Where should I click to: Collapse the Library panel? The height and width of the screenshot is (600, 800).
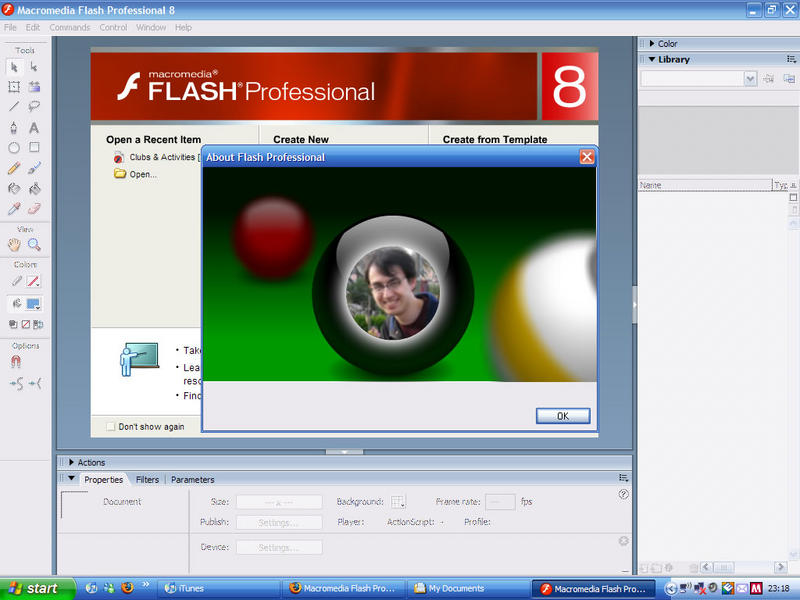coord(652,59)
